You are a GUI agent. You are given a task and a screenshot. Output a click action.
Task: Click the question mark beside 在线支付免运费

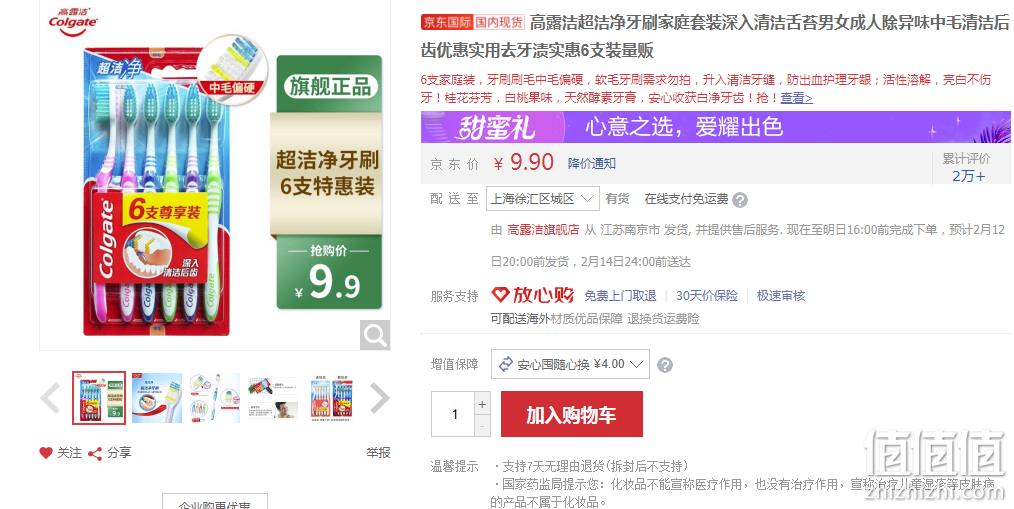tap(740, 200)
